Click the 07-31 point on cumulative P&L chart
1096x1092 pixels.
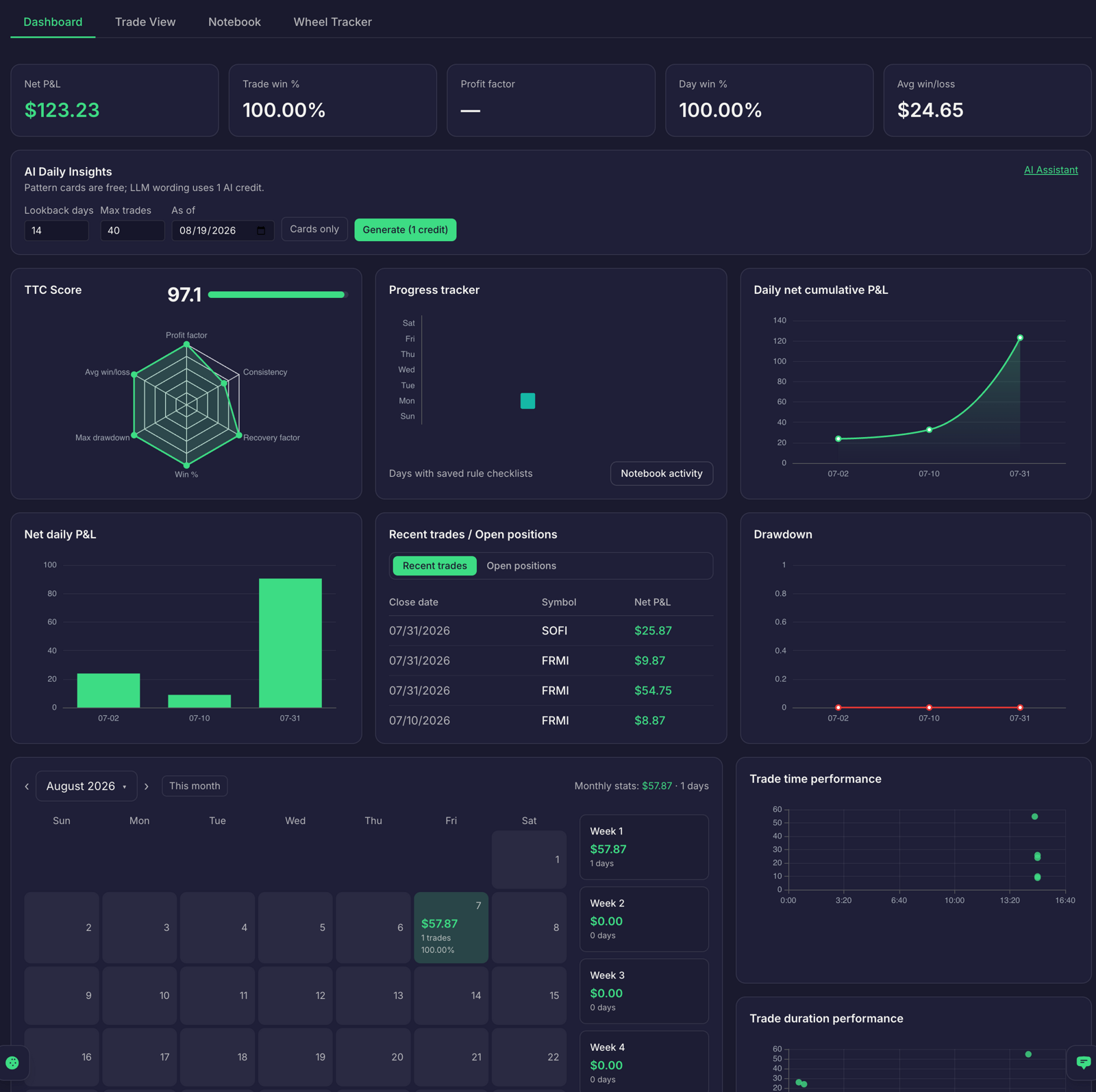[x=1020, y=338]
